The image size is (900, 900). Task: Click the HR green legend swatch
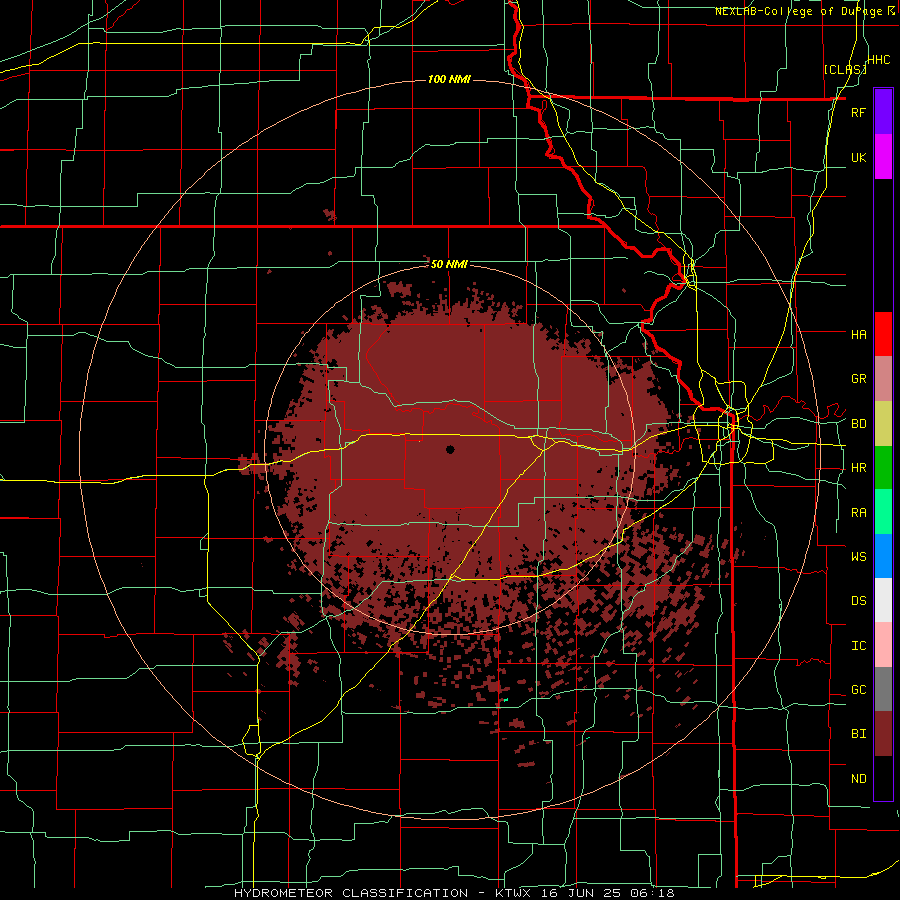883,467
